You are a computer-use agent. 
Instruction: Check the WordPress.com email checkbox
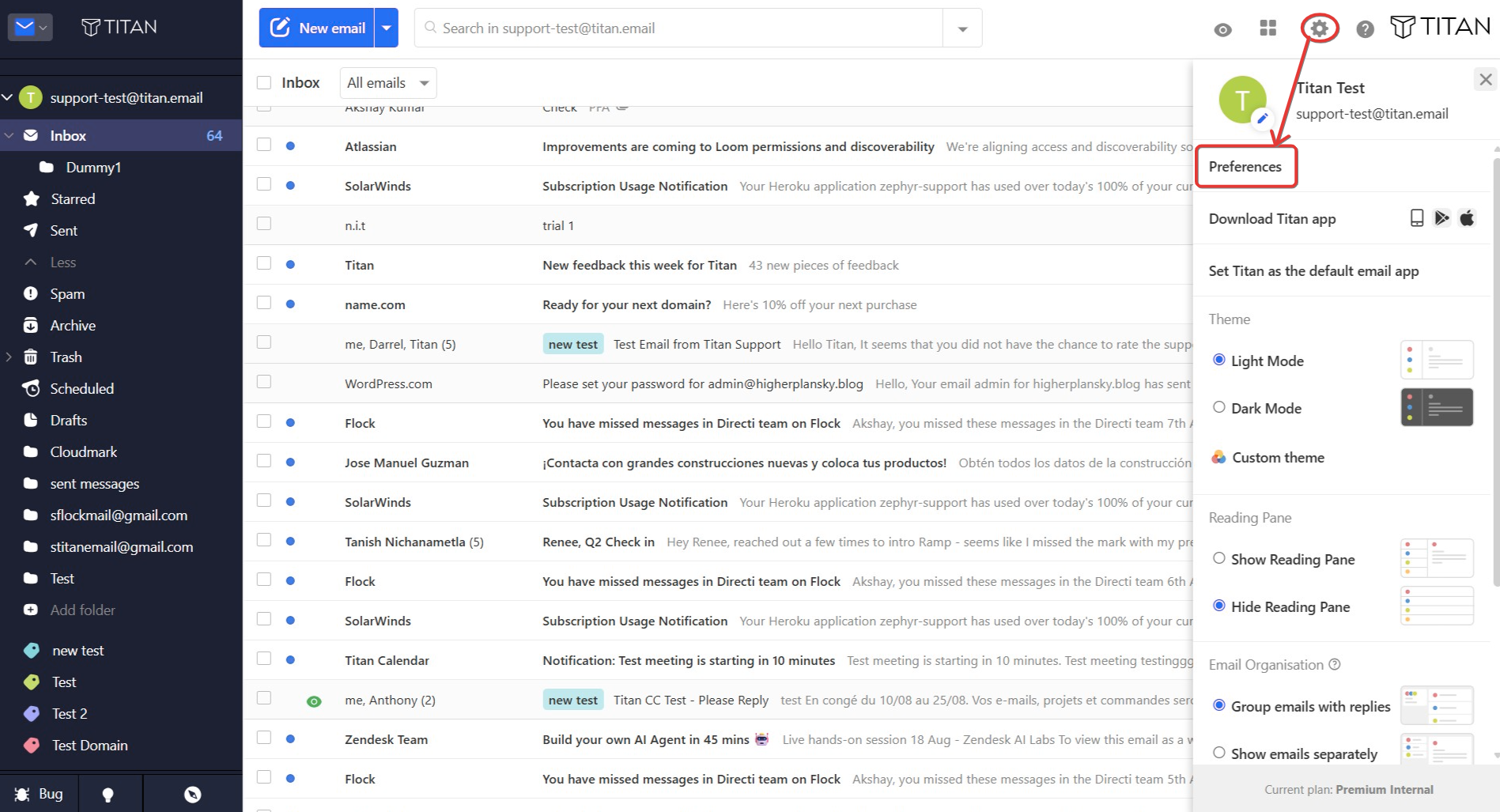(x=264, y=382)
